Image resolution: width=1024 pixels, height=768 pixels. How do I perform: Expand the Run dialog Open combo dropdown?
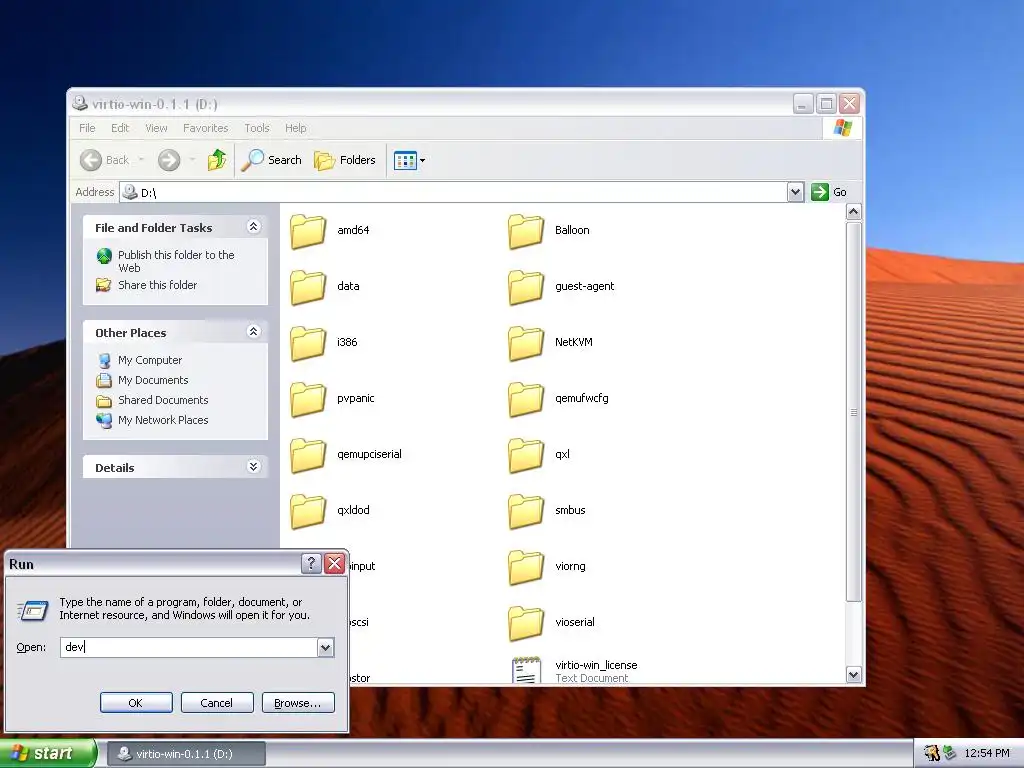325,647
